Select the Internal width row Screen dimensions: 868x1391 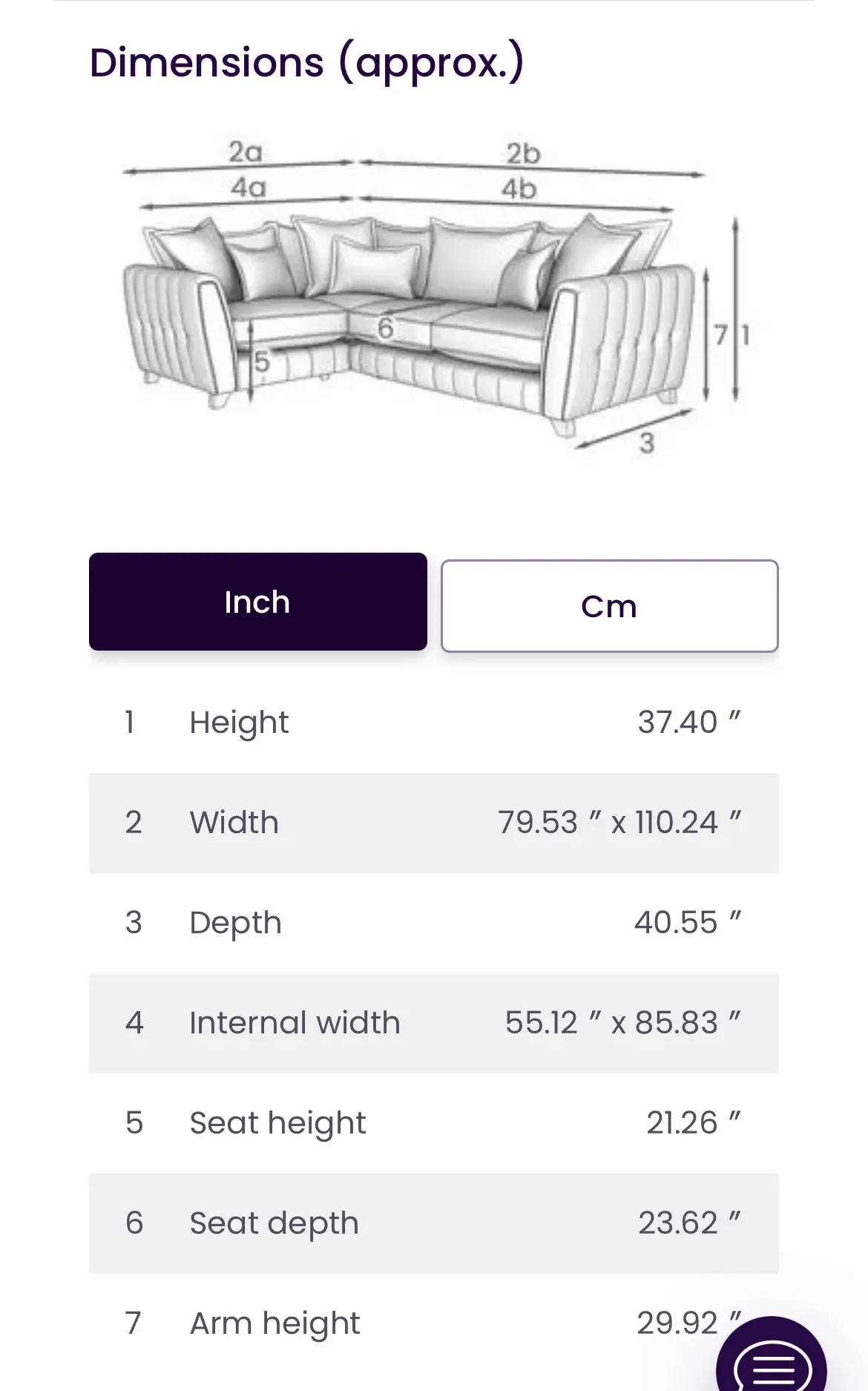[434, 1023]
